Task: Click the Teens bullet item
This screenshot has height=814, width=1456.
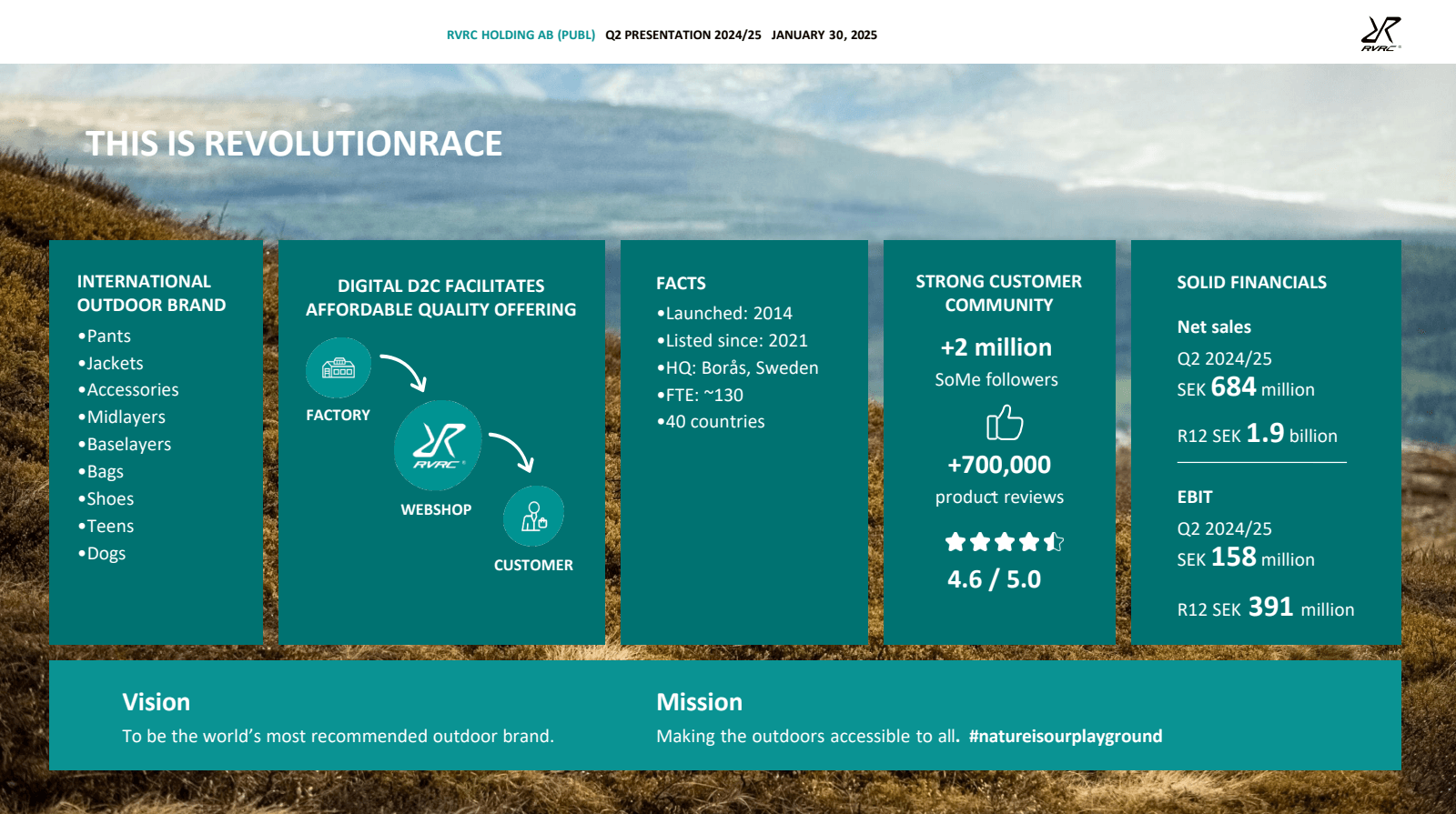Action: pyautogui.click(x=106, y=526)
